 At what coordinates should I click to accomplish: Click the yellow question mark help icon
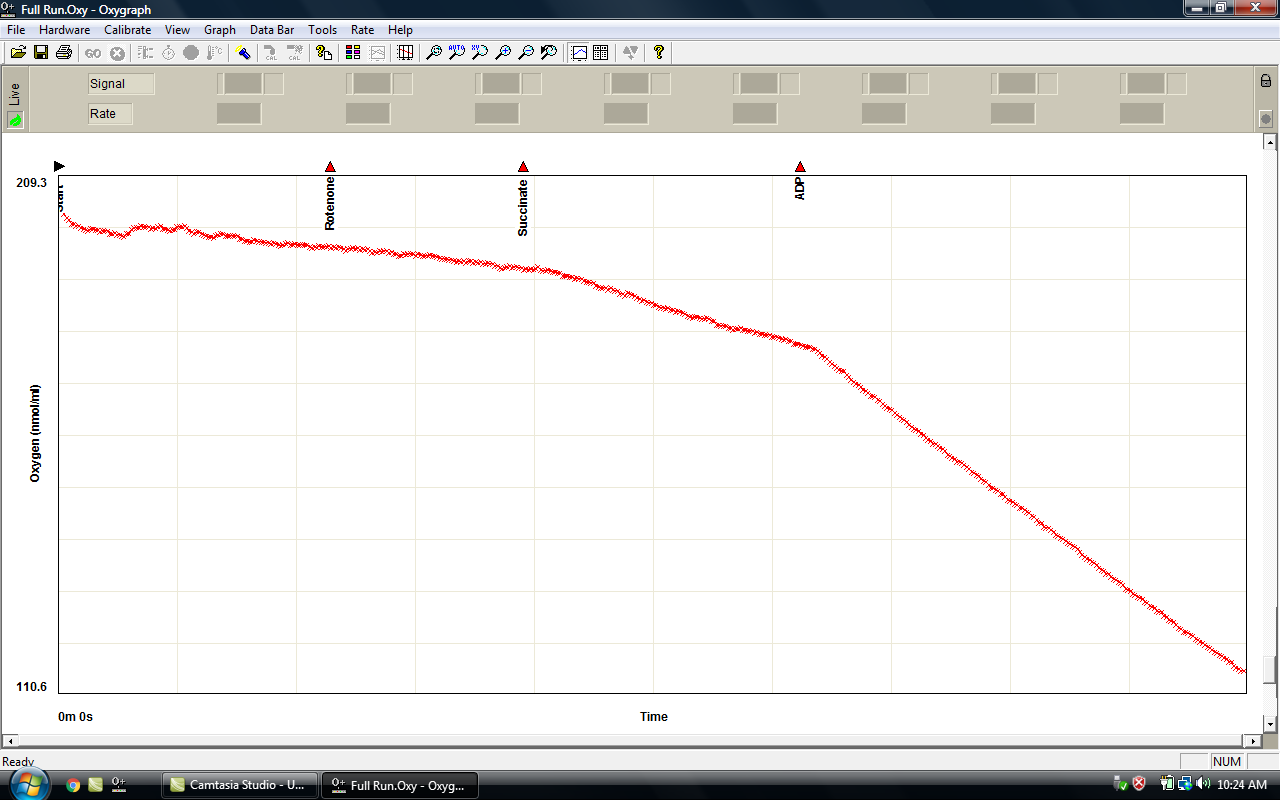tap(659, 52)
